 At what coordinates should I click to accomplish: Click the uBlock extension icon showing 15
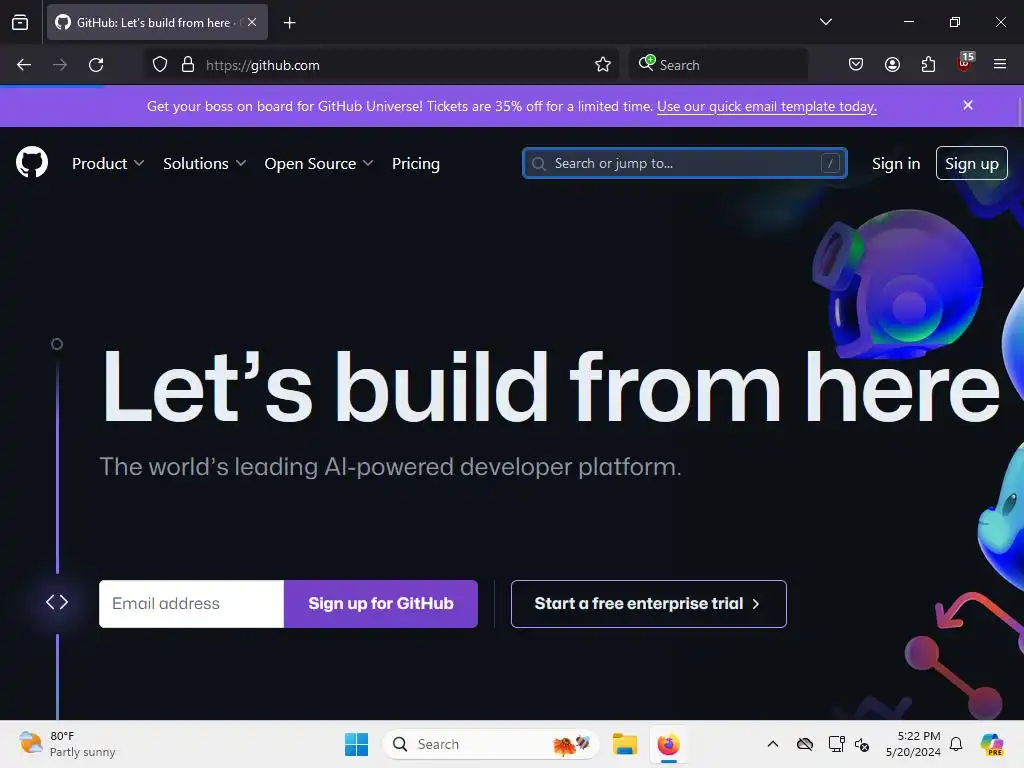pos(965,63)
